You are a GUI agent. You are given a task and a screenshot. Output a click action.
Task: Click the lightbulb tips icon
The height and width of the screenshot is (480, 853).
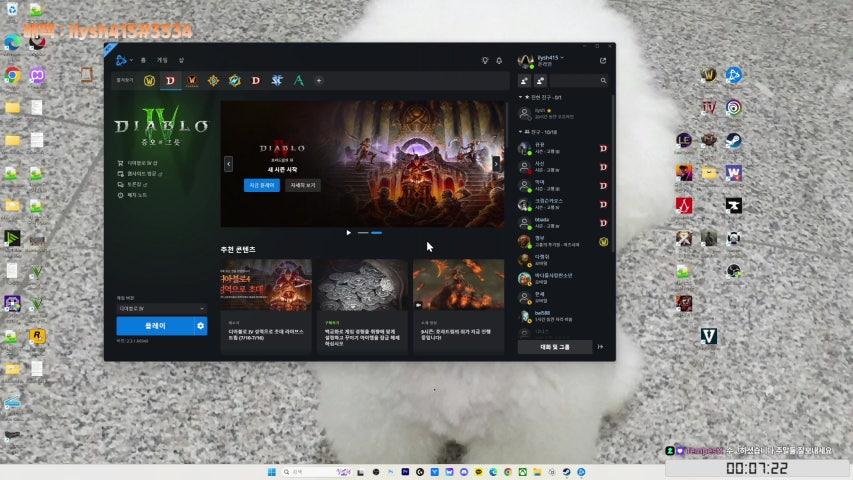point(485,60)
